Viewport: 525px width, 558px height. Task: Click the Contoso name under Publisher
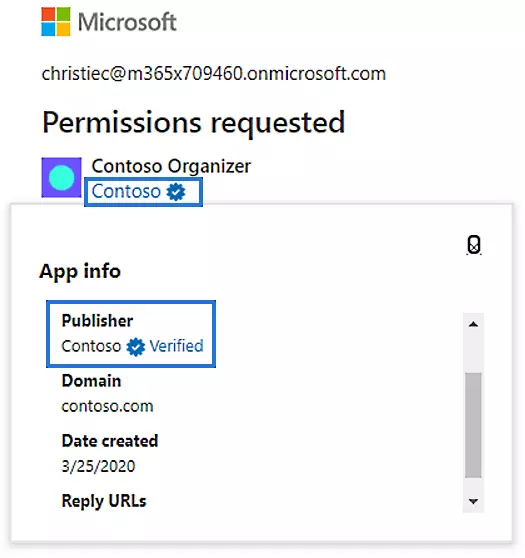(x=91, y=346)
